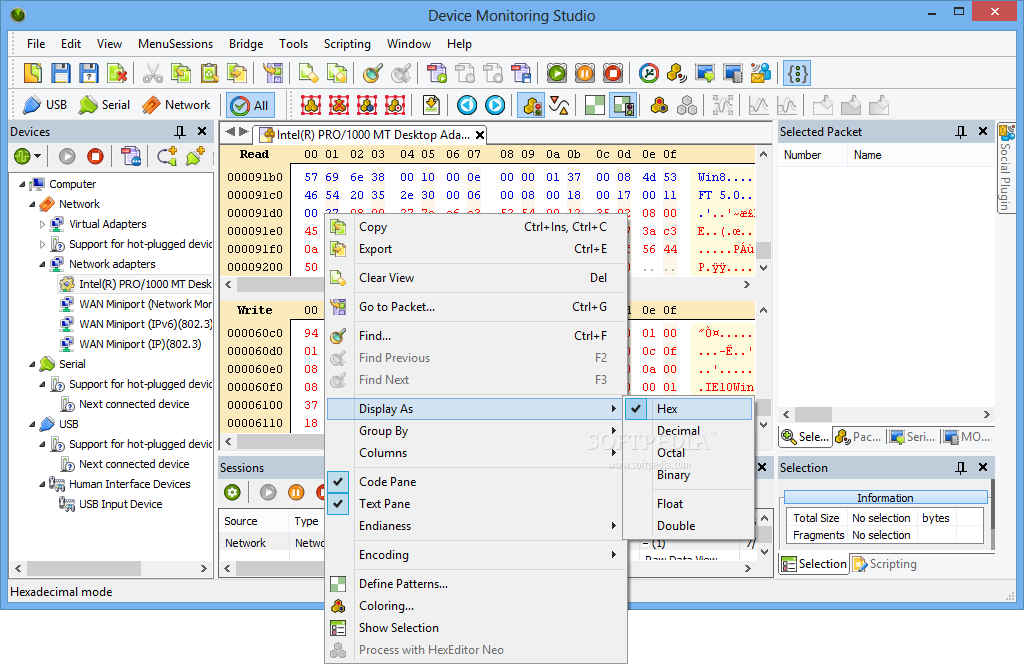
Task: Close the Selection panel
Action: (982, 467)
